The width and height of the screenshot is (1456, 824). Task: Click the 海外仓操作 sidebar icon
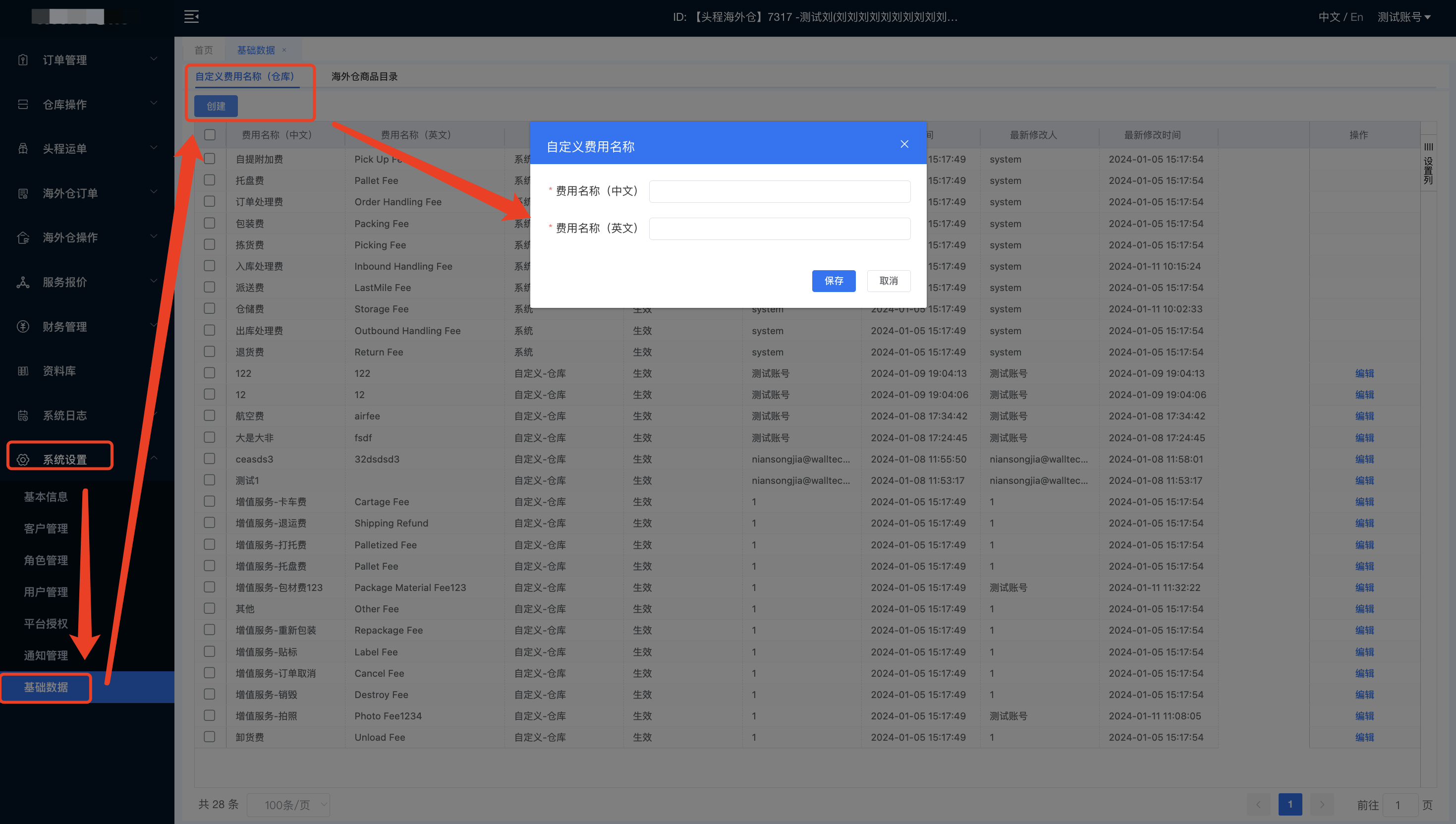tap(23, 237)
